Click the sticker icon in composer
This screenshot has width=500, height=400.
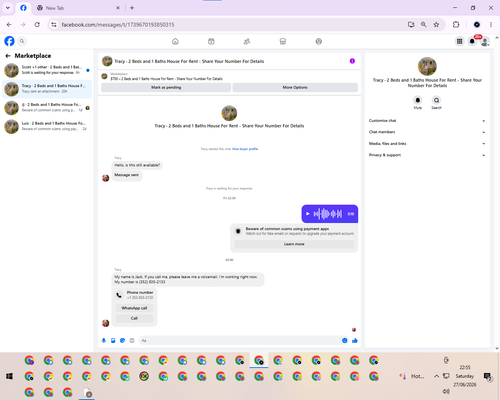(122, 340)
